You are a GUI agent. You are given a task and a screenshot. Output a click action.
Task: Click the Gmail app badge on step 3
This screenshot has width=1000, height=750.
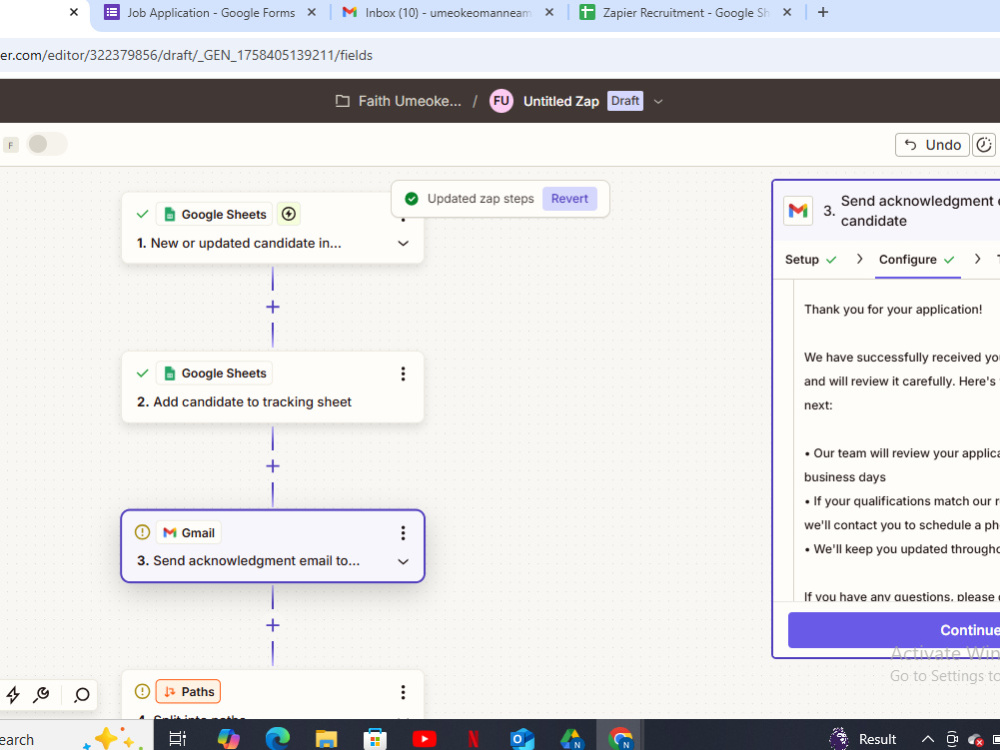point(189,533)
